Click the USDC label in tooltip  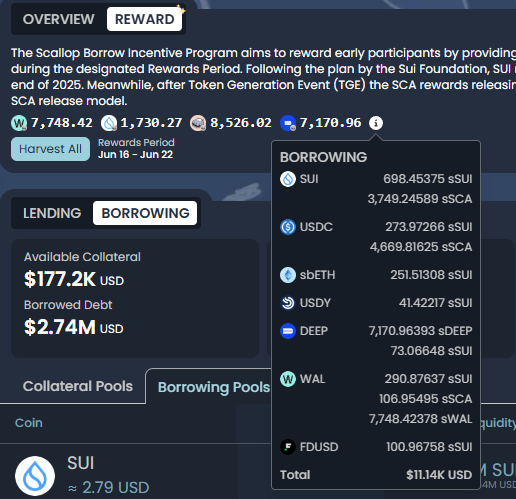(x=316, y=227)
